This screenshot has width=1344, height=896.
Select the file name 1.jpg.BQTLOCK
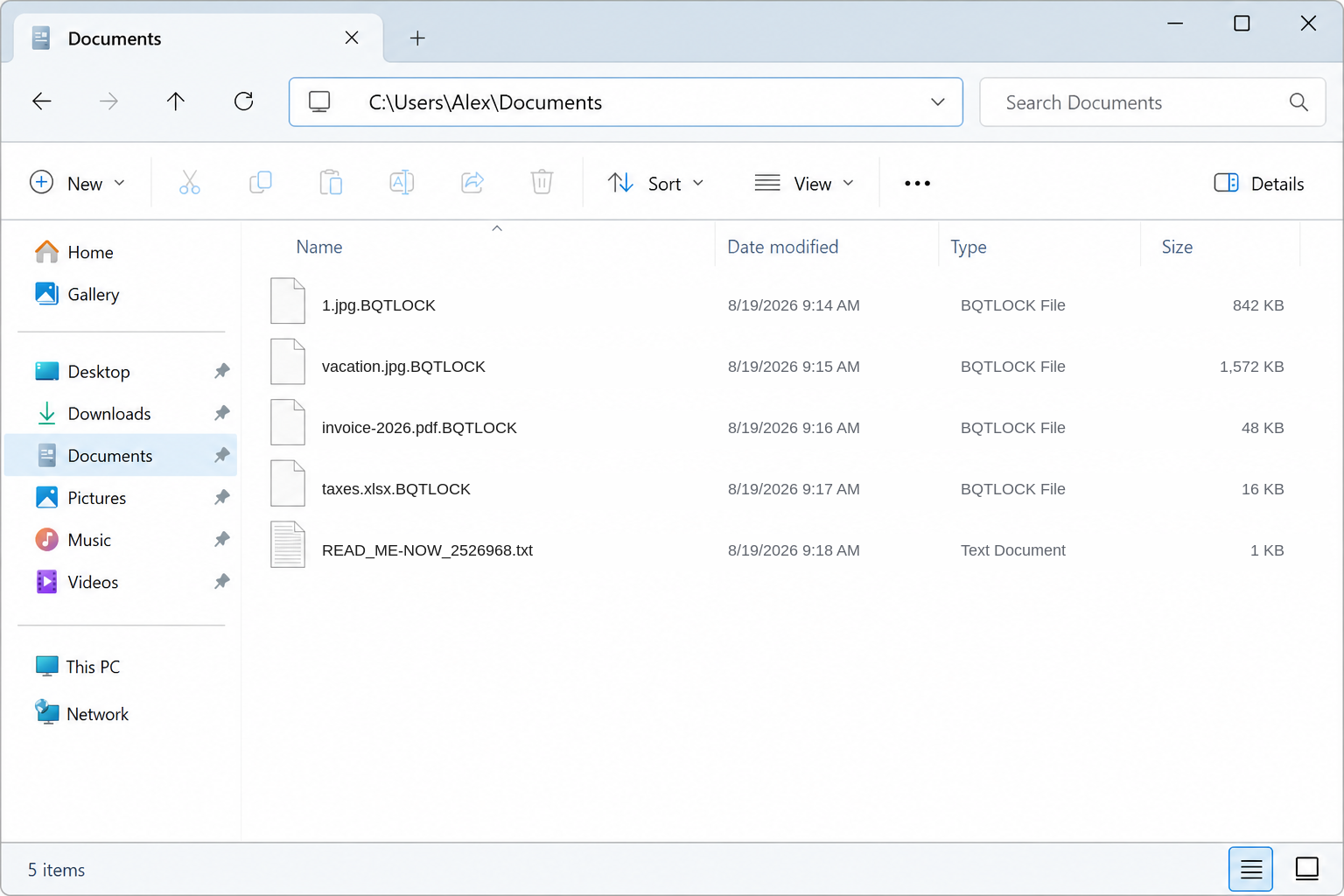[x=379, y=305]
